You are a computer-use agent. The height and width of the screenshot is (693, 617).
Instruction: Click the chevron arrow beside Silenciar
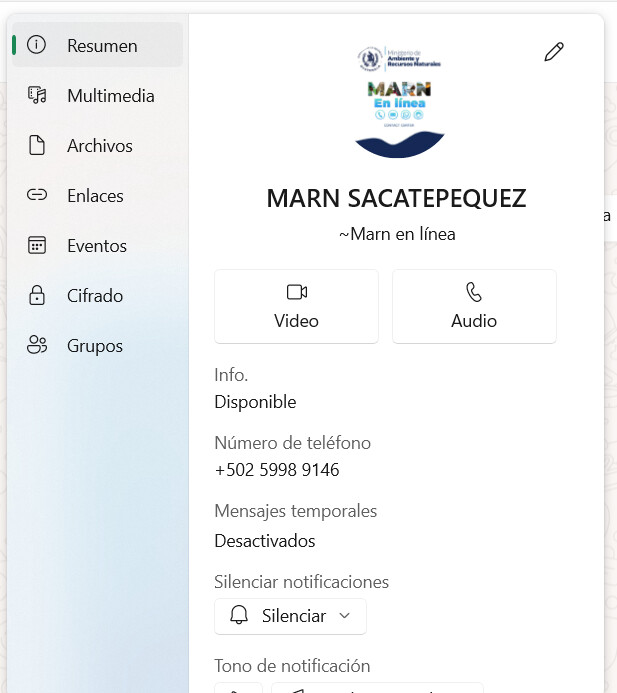345,616
